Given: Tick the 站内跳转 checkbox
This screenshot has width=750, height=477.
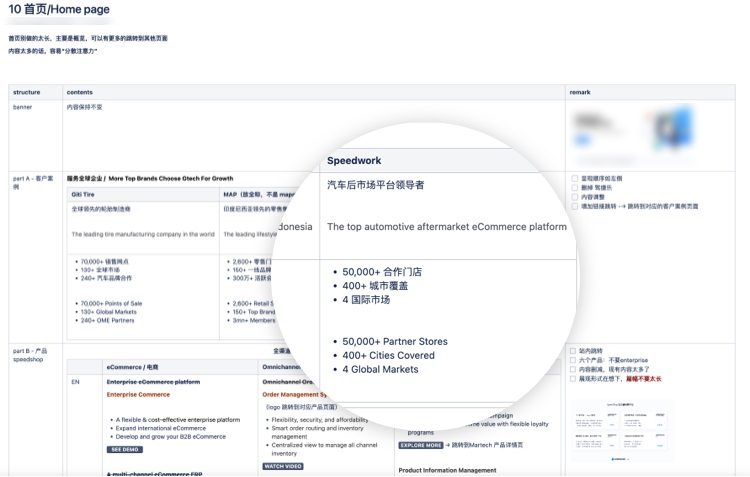Looking at the screenshot, I should [572, 351].
